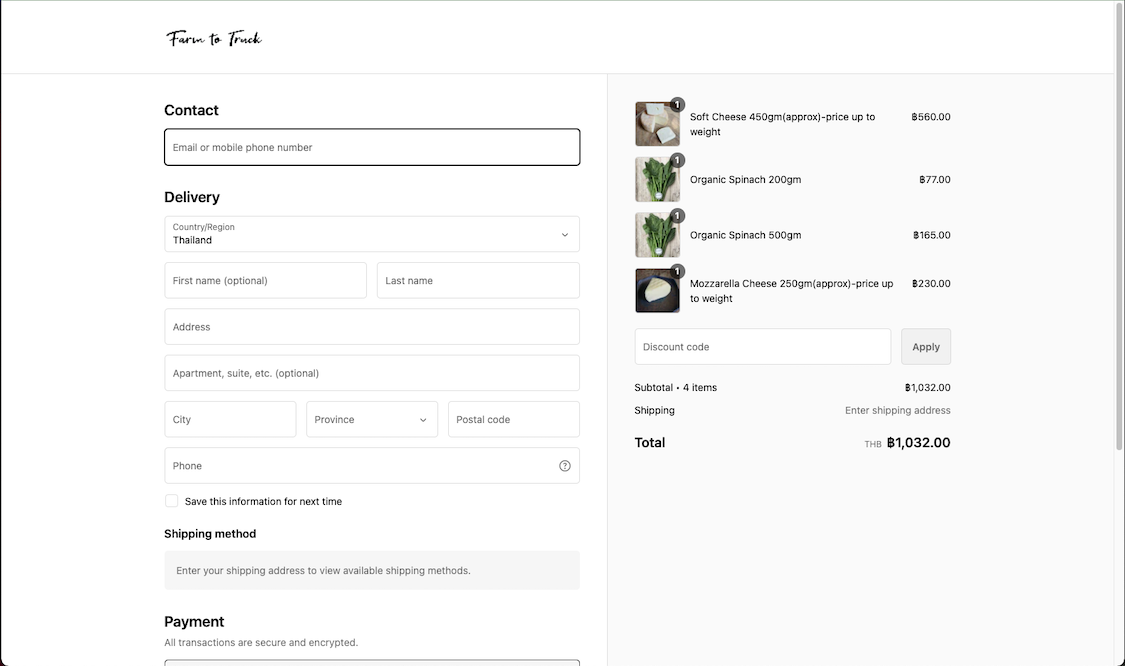Click the Last name field

pyautogui.click(x=478, y=281)
